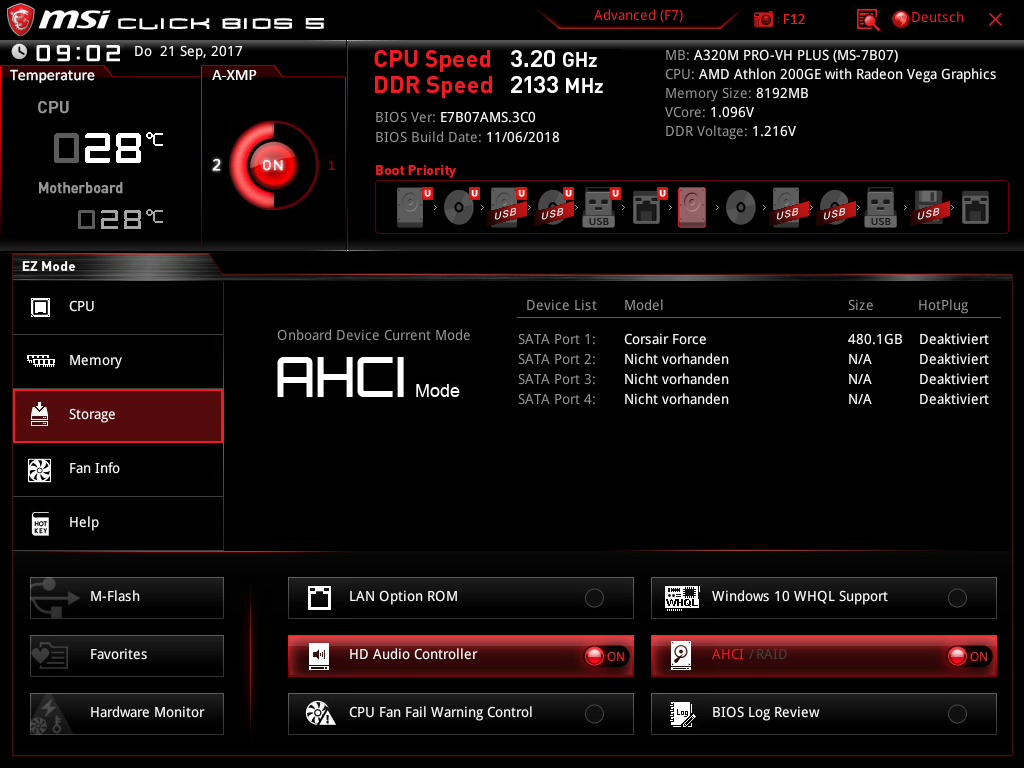The height and width of the screenshot is (768, 1024).
Task: Open the Memory section
Action: click(x=118, y=360)
